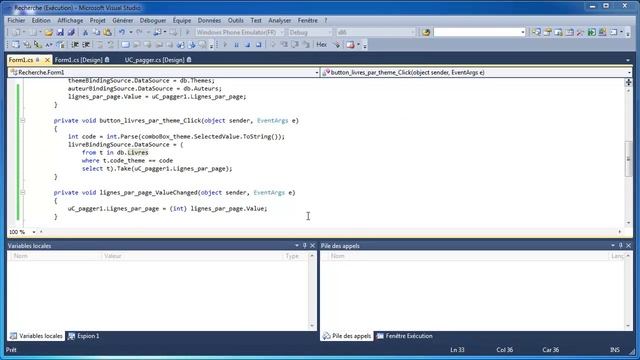The width and height of the screenshot is (640, 360).
Task: Open the Affichage menu
Action: point(70,20)
